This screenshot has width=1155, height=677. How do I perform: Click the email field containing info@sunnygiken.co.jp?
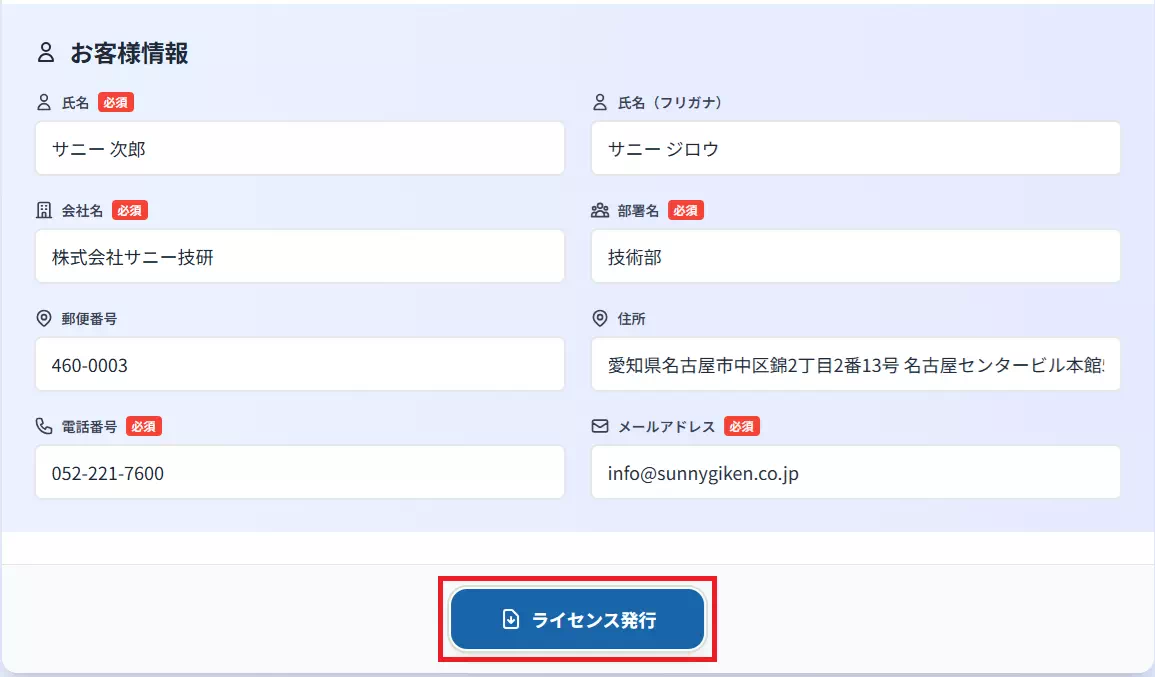coord(855,472)
